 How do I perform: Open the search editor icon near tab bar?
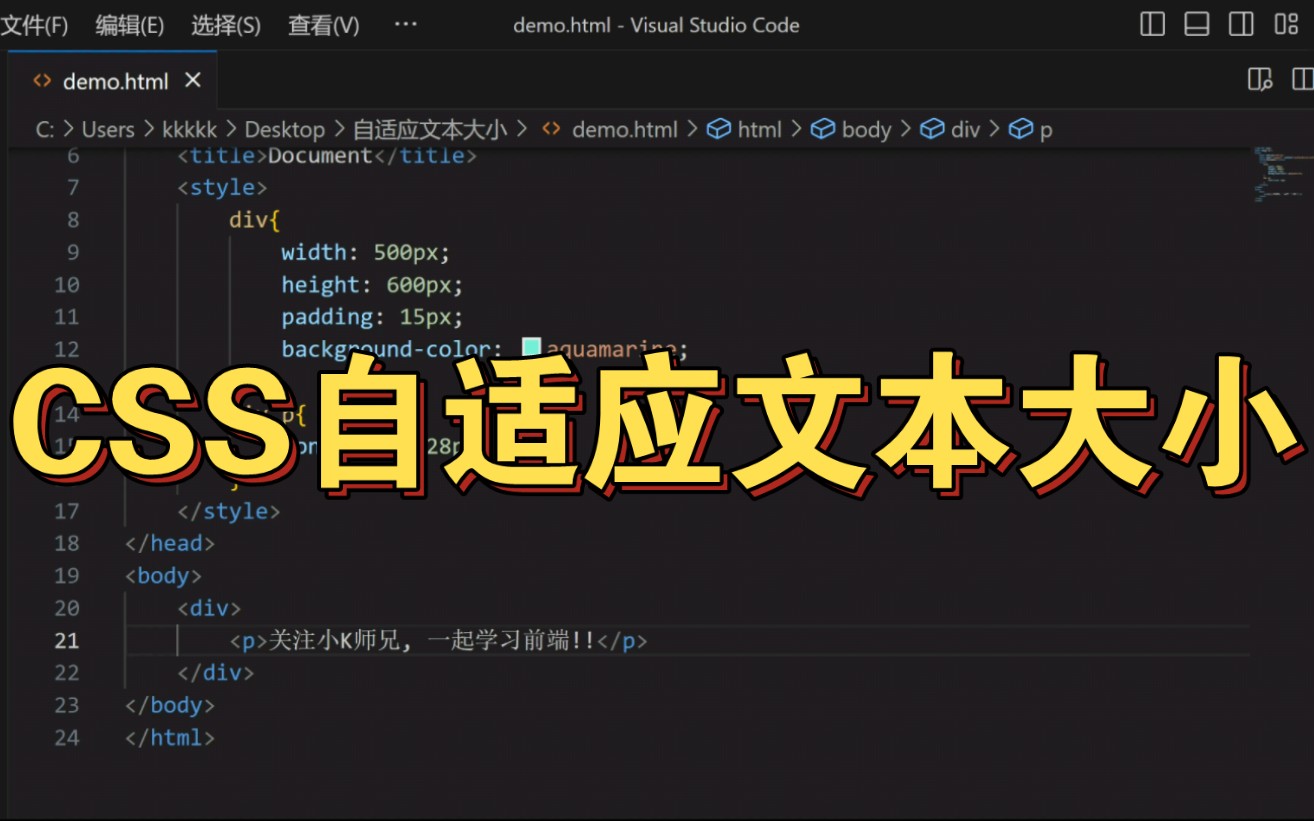(1258, 78)
